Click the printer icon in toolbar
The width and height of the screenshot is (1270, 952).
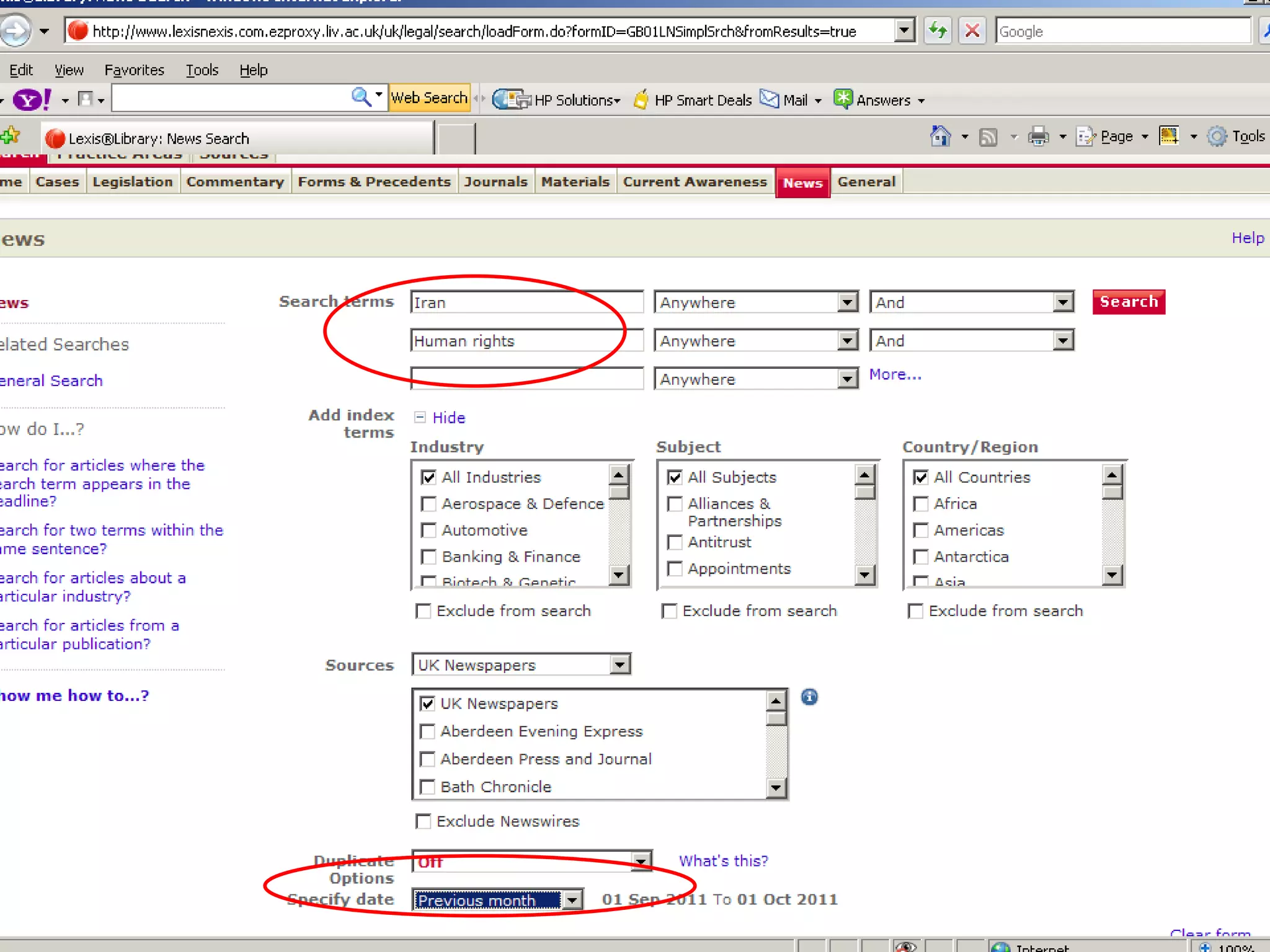tap(1038, 136)
